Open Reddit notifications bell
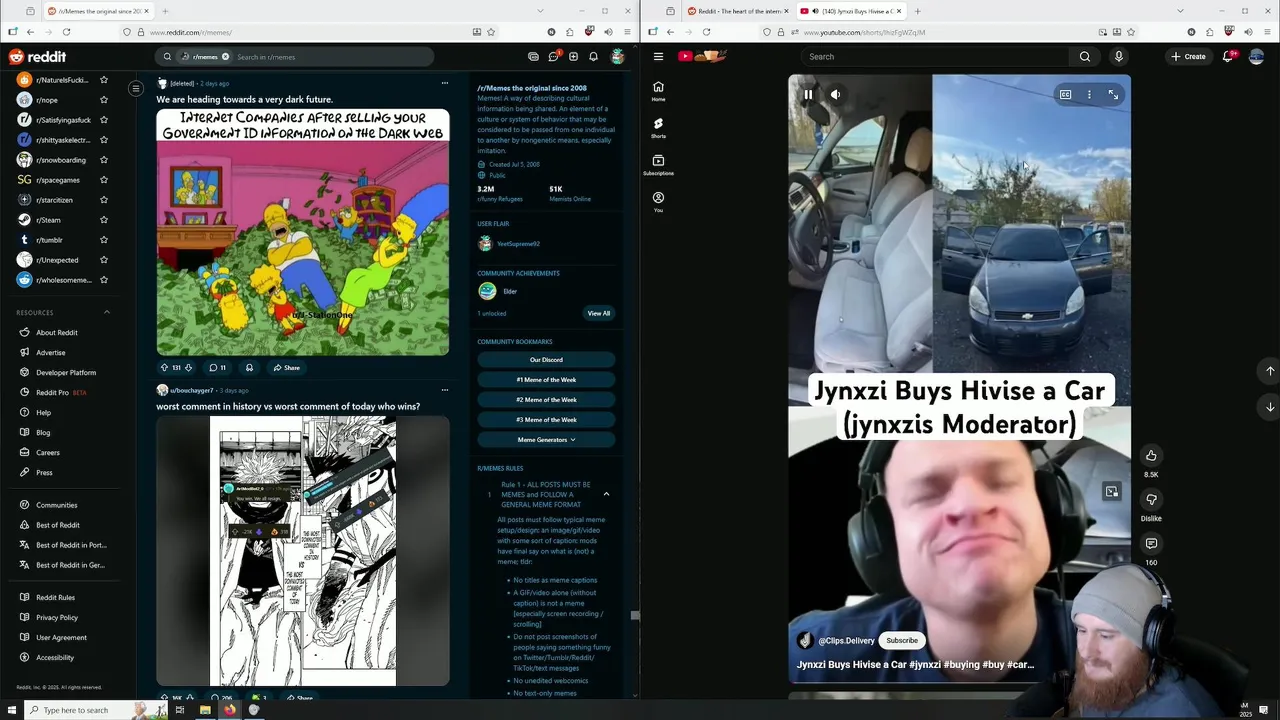 [x=593, y=57]
